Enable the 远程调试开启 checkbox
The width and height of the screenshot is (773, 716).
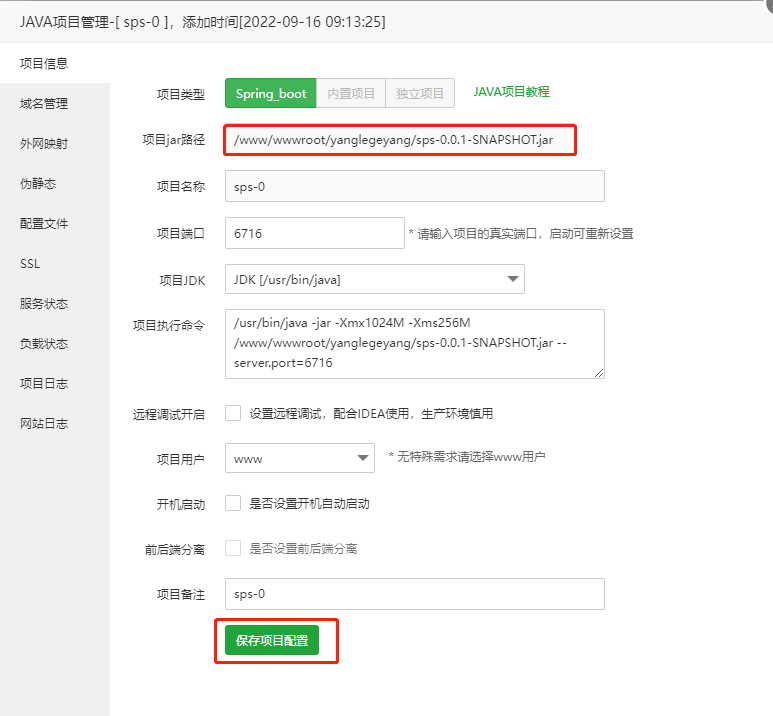pos(233,413)
